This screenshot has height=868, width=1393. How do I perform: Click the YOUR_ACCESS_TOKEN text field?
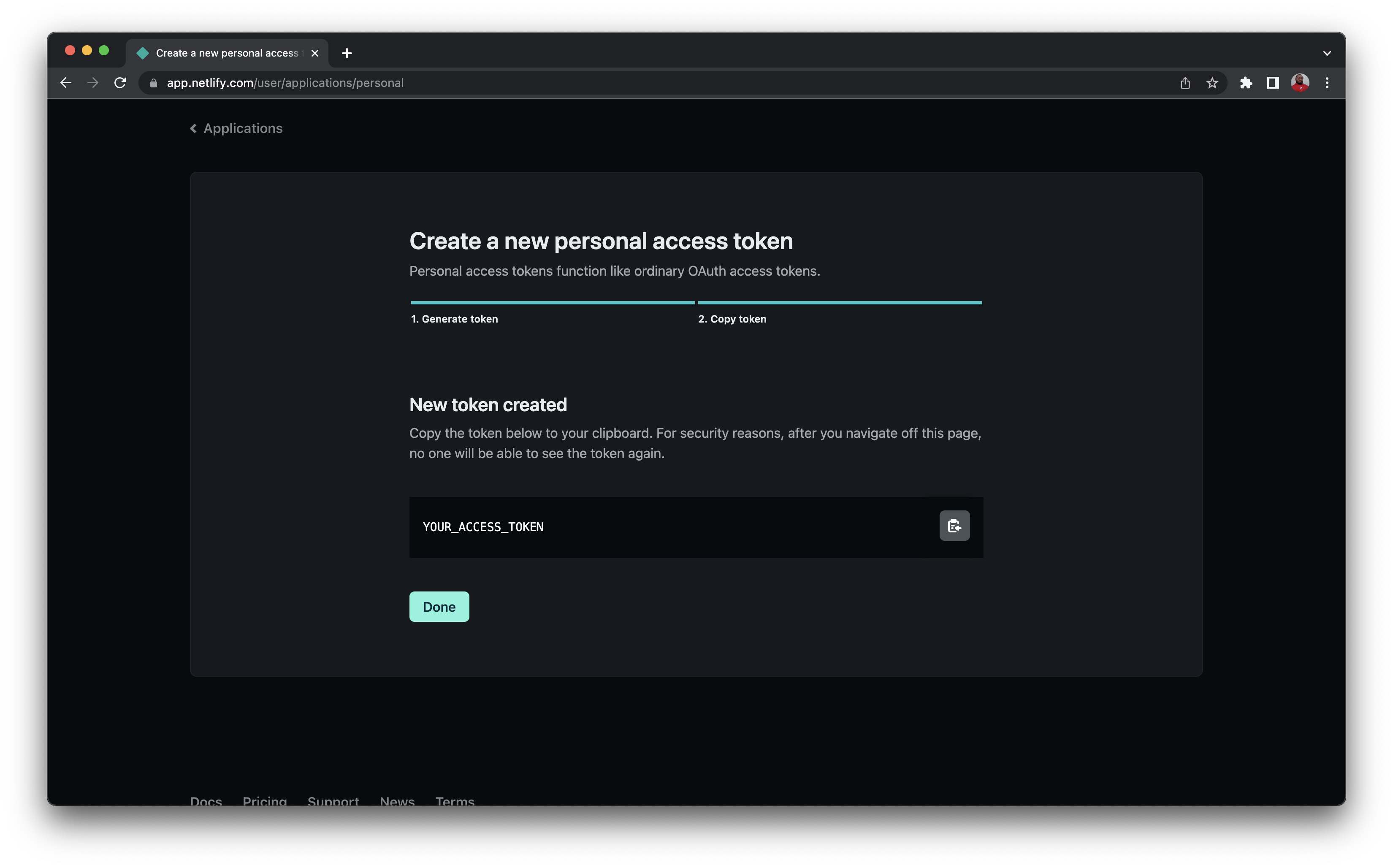(x=631, y=526)
